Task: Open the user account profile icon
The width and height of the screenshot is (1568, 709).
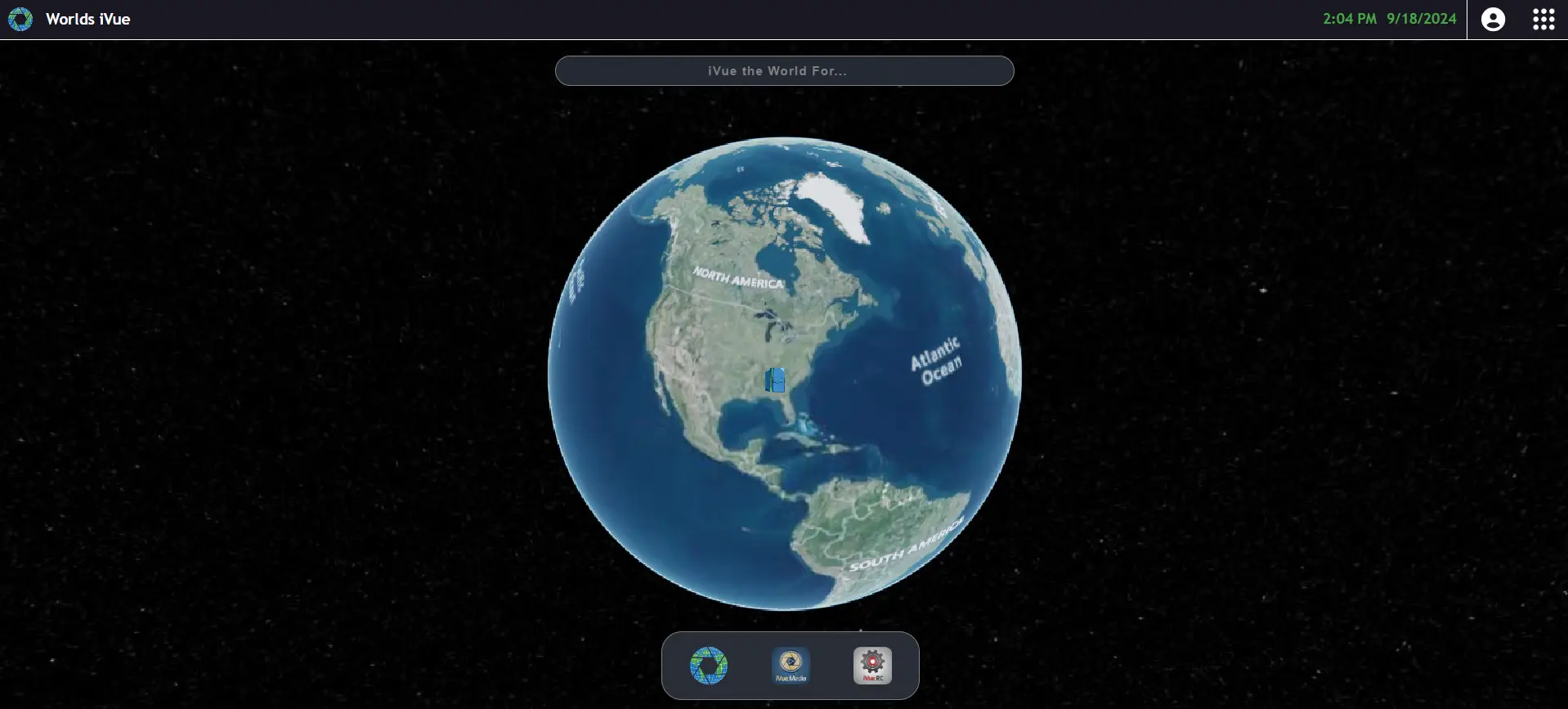Action: pos(1492,19)
